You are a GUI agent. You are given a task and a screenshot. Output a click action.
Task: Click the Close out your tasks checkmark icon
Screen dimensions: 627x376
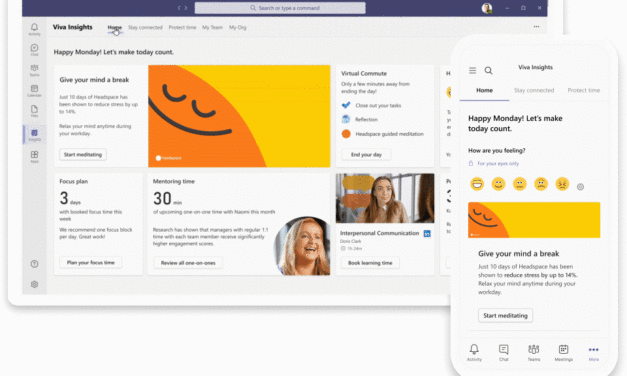[346, 105]
